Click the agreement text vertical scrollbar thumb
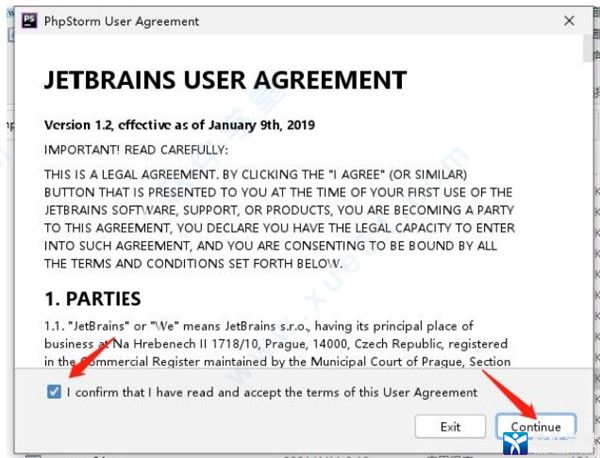600x458 pixels. (x=587, y=48)
